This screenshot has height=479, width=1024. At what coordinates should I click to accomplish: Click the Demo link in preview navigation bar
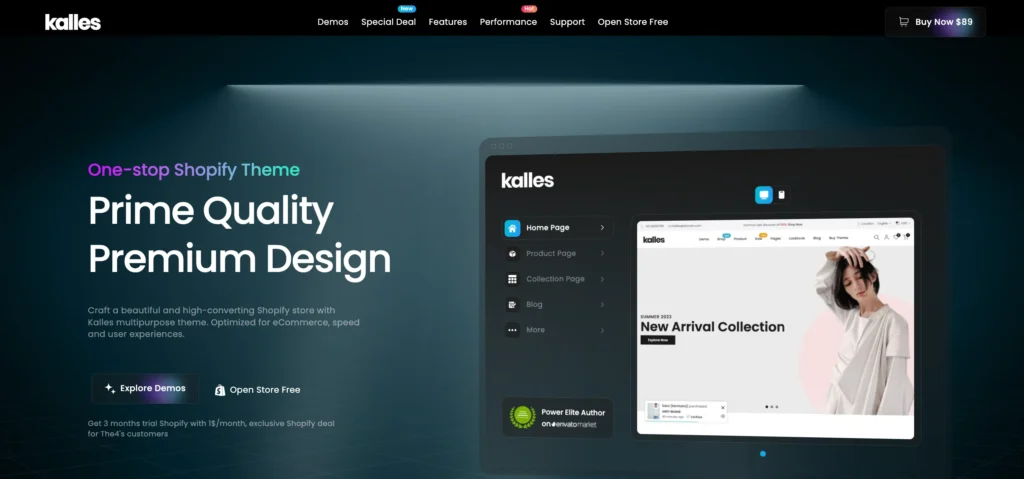click(x=704, y=239)
